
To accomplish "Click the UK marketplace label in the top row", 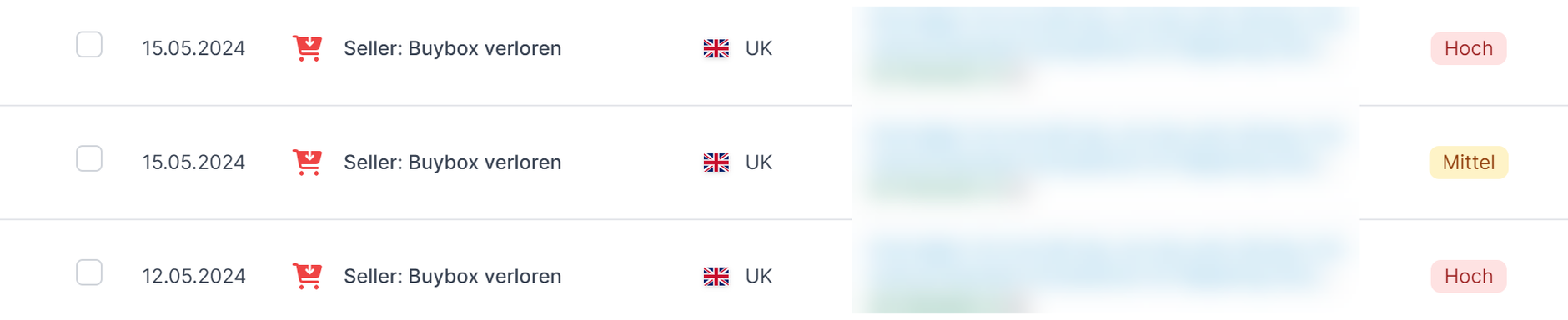I will [x=759, y=48].
